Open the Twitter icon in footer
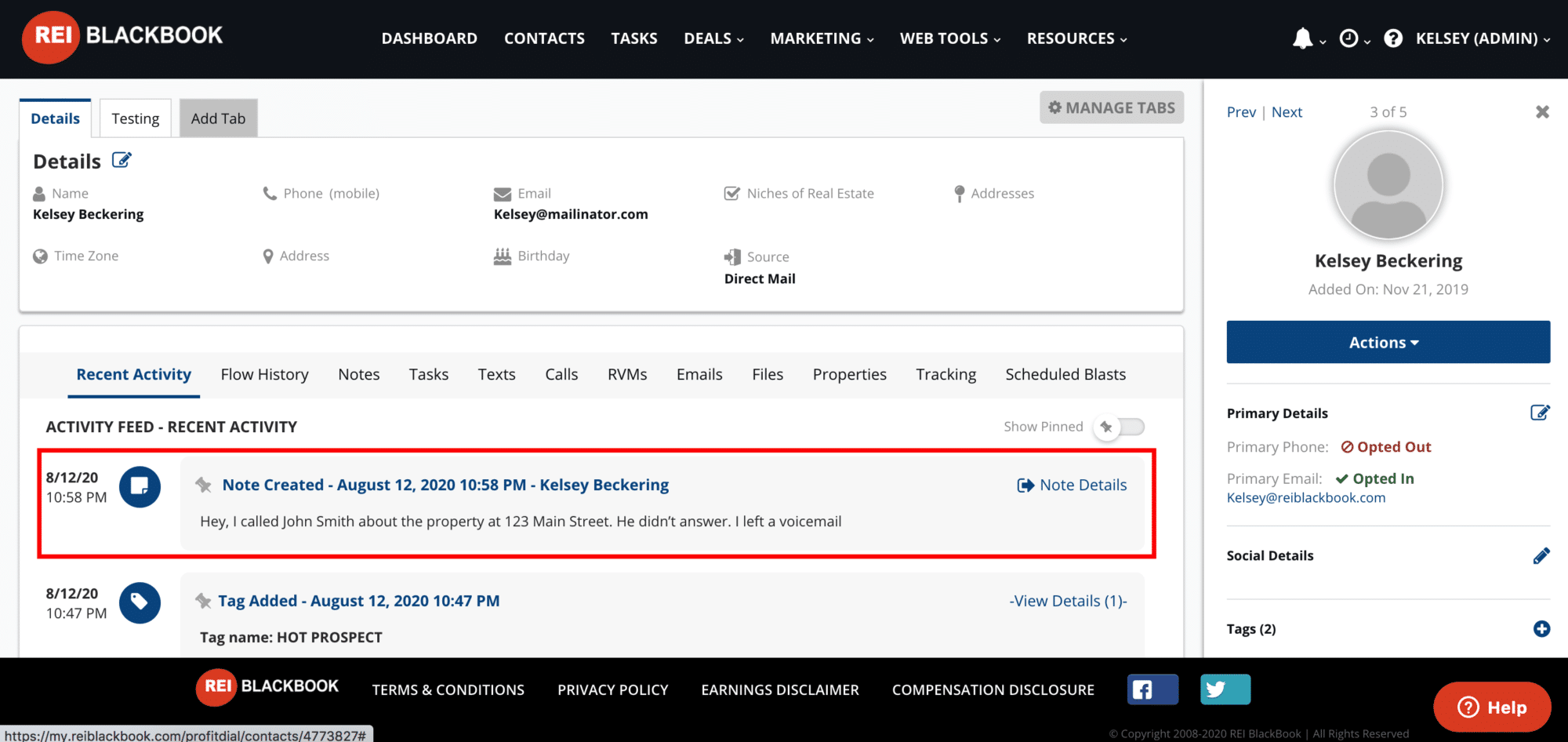1568x742 pixels. click(x=1225, y=689)
